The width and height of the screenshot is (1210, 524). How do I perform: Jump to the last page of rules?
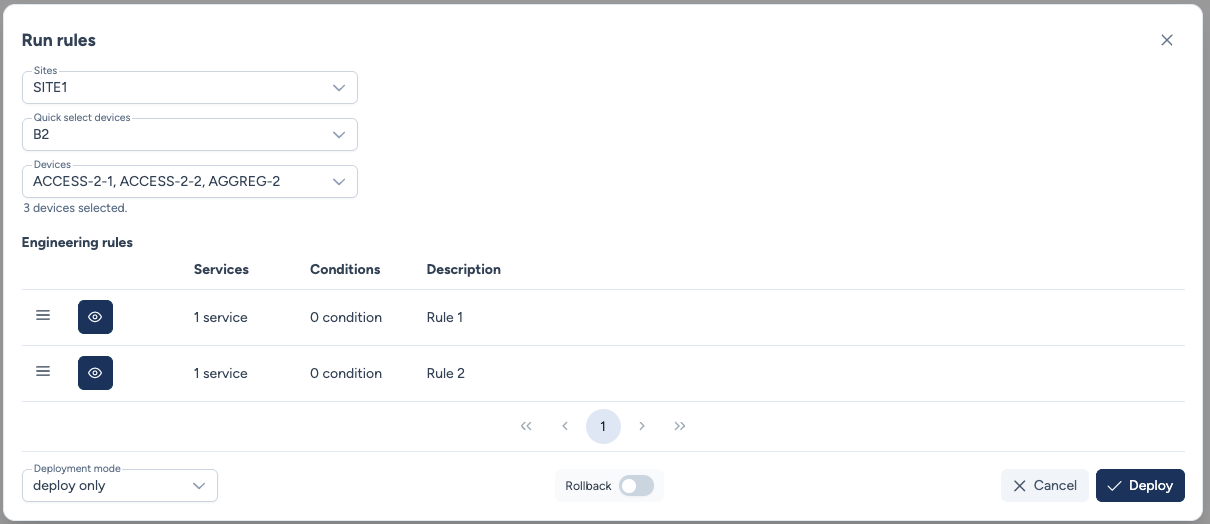(680, 426)
